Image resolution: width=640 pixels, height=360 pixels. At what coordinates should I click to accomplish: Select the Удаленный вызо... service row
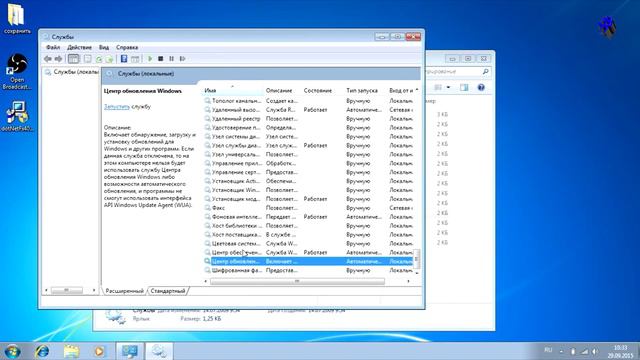pyautogui.click(x=308, y=109)
